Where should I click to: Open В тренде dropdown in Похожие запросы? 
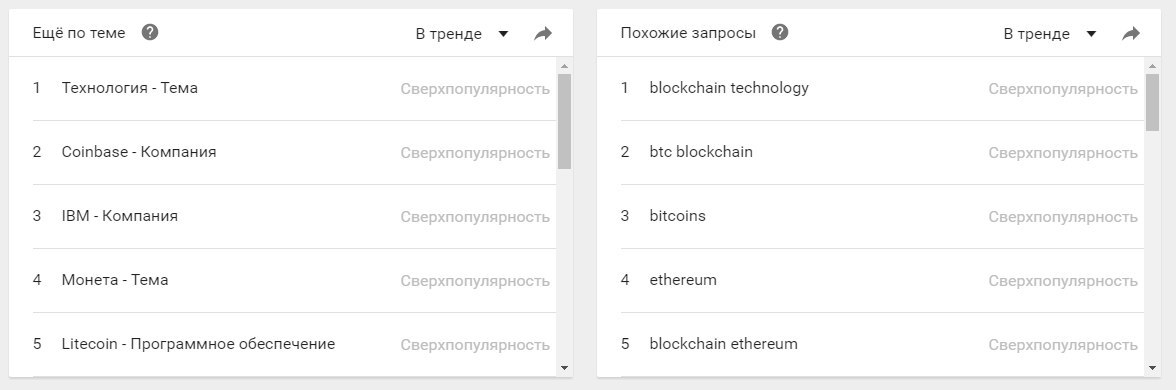[x=1050, y=34]
